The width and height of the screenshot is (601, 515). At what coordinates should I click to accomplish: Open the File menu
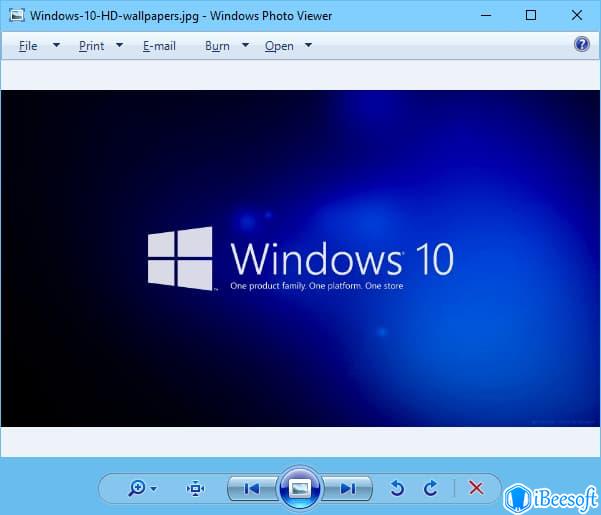[28, 46]
